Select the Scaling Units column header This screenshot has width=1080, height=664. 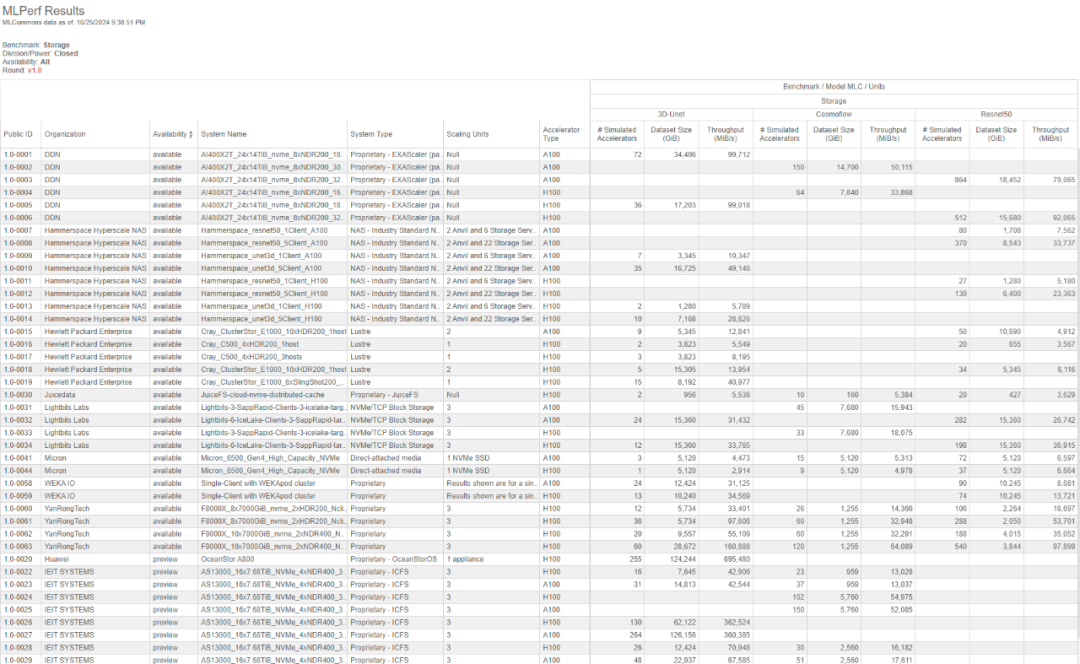(468, 134)
